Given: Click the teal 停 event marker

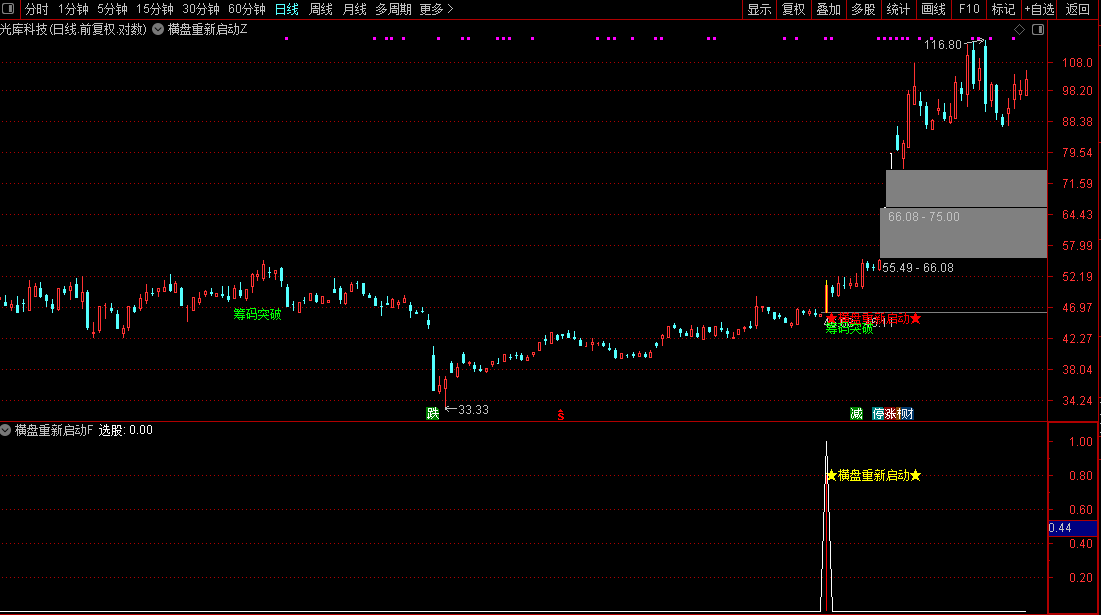Looking at the screenshot, I should click(878, 414).
